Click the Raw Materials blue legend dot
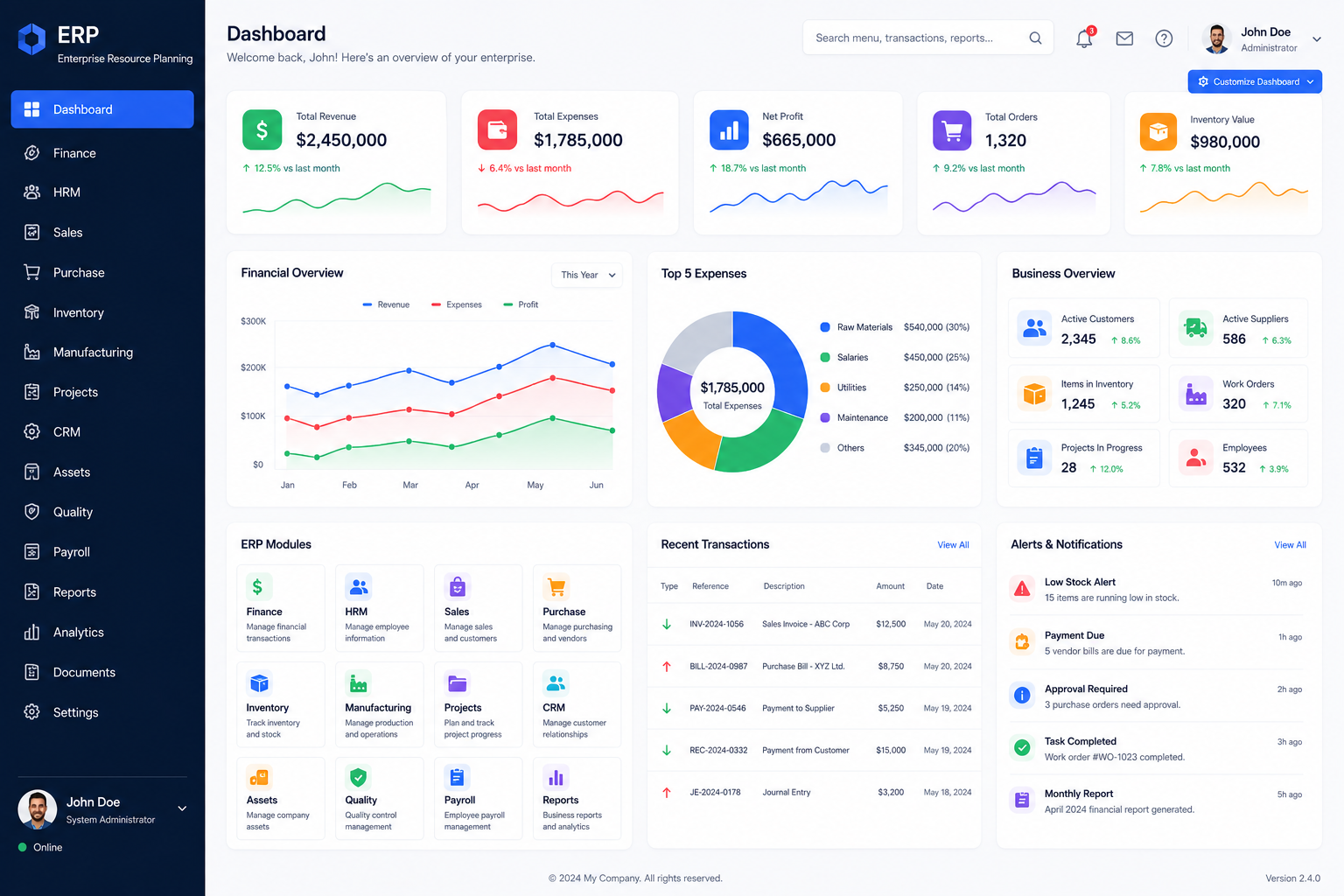The width and height of the screenshot is (1344, 896). (825, 327)
